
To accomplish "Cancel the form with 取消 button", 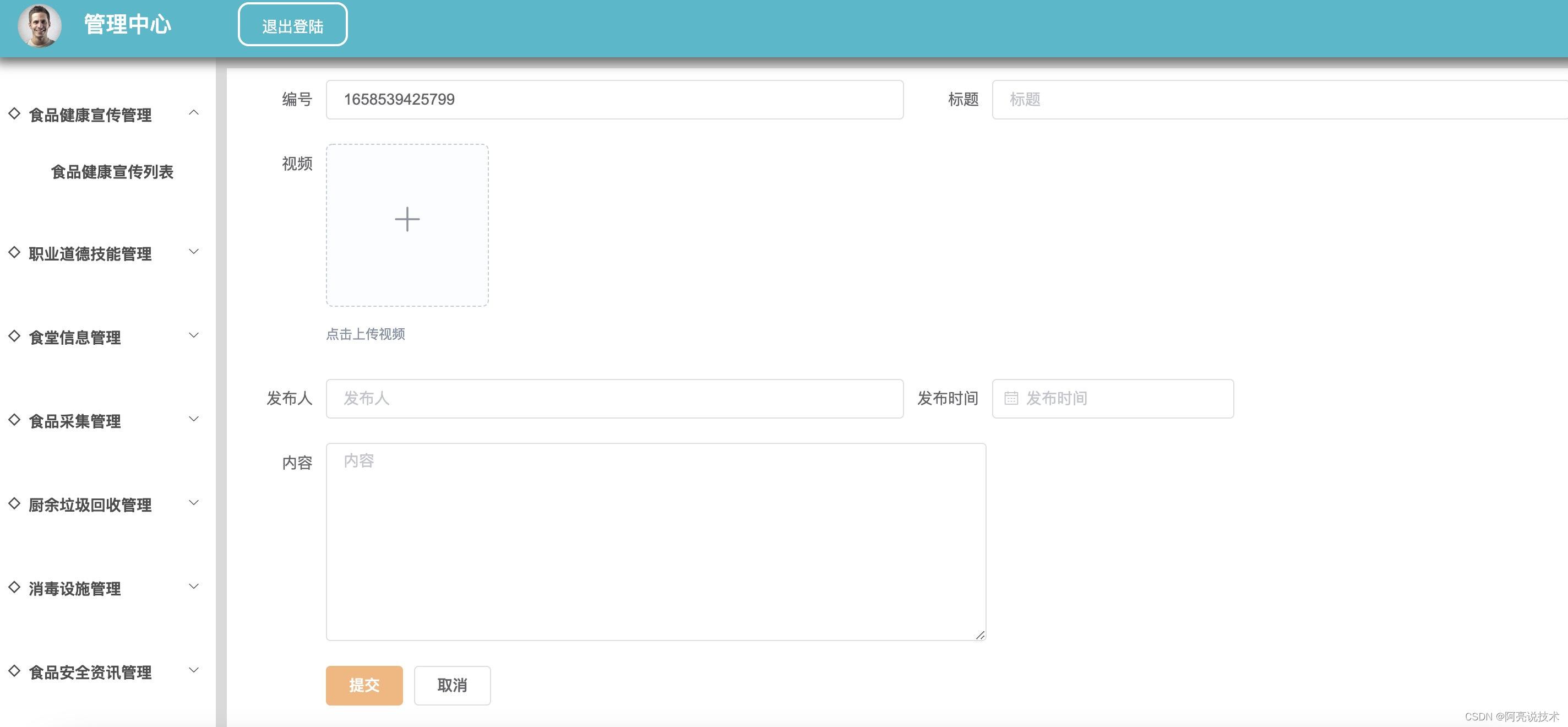I will [x=451, y=686].
